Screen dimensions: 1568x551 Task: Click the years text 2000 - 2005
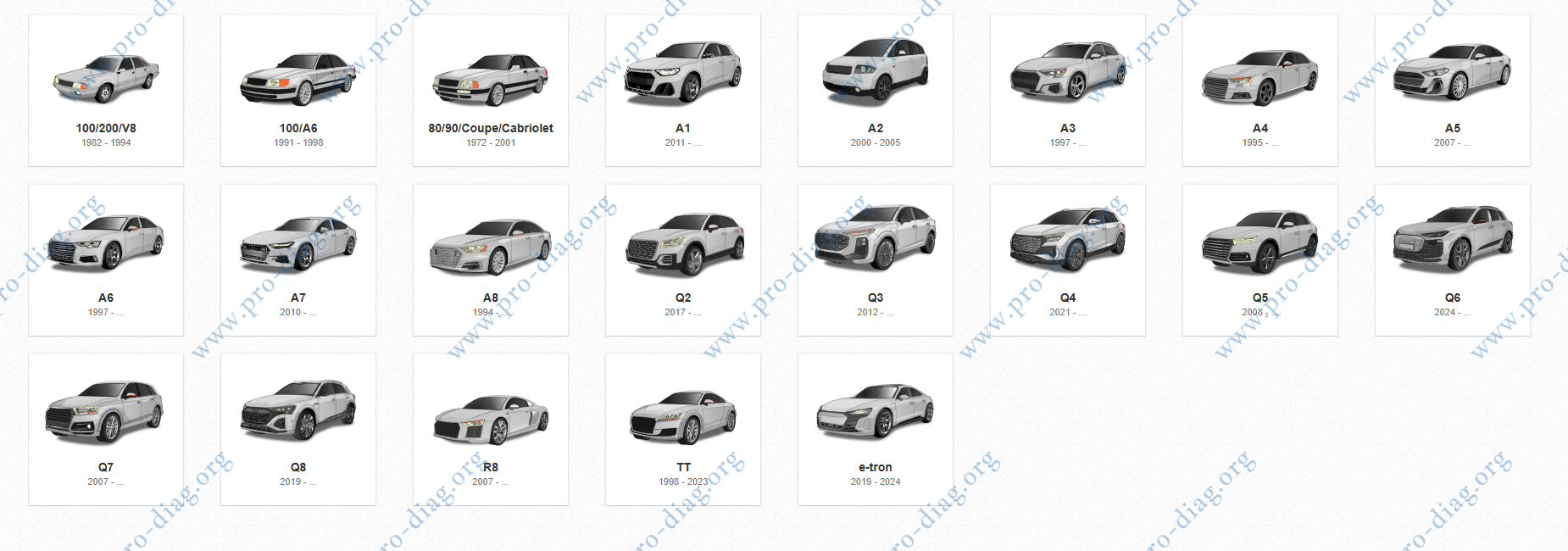click(x=876, y=142)
